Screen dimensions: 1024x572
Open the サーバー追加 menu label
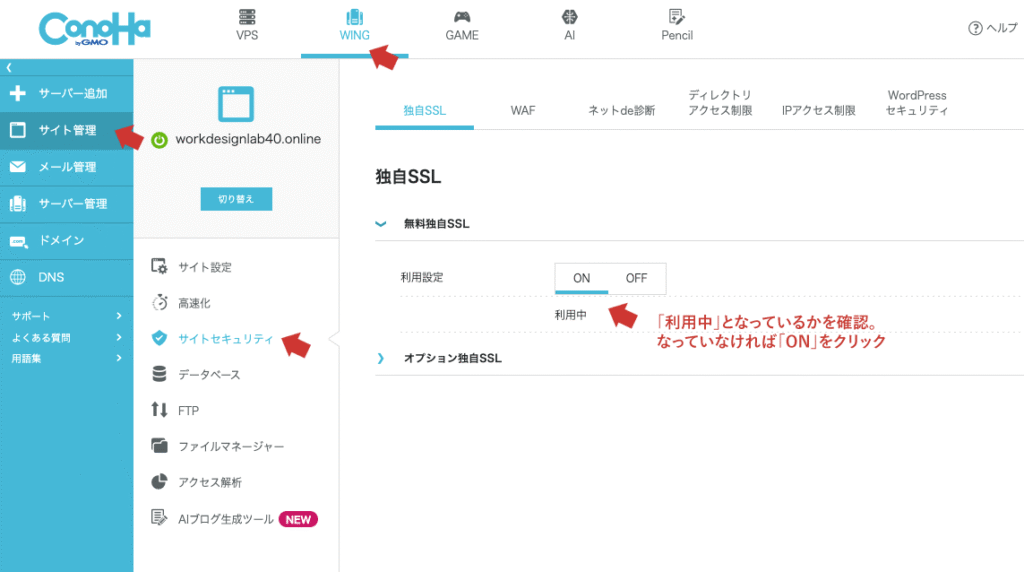pyautogui.click(x=72, y=93)
